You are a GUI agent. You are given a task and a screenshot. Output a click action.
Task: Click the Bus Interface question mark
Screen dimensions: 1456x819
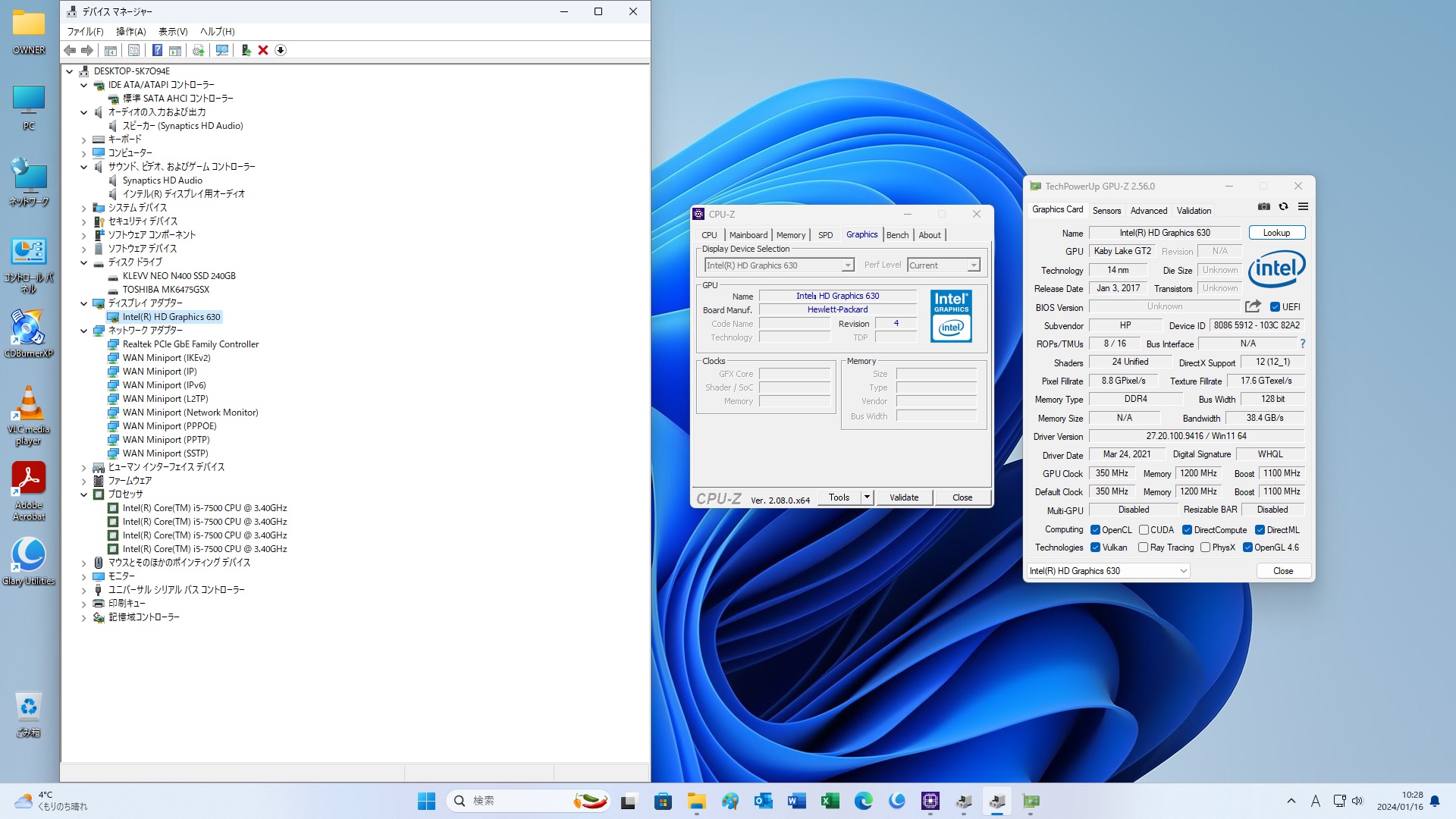(1303, 344)
